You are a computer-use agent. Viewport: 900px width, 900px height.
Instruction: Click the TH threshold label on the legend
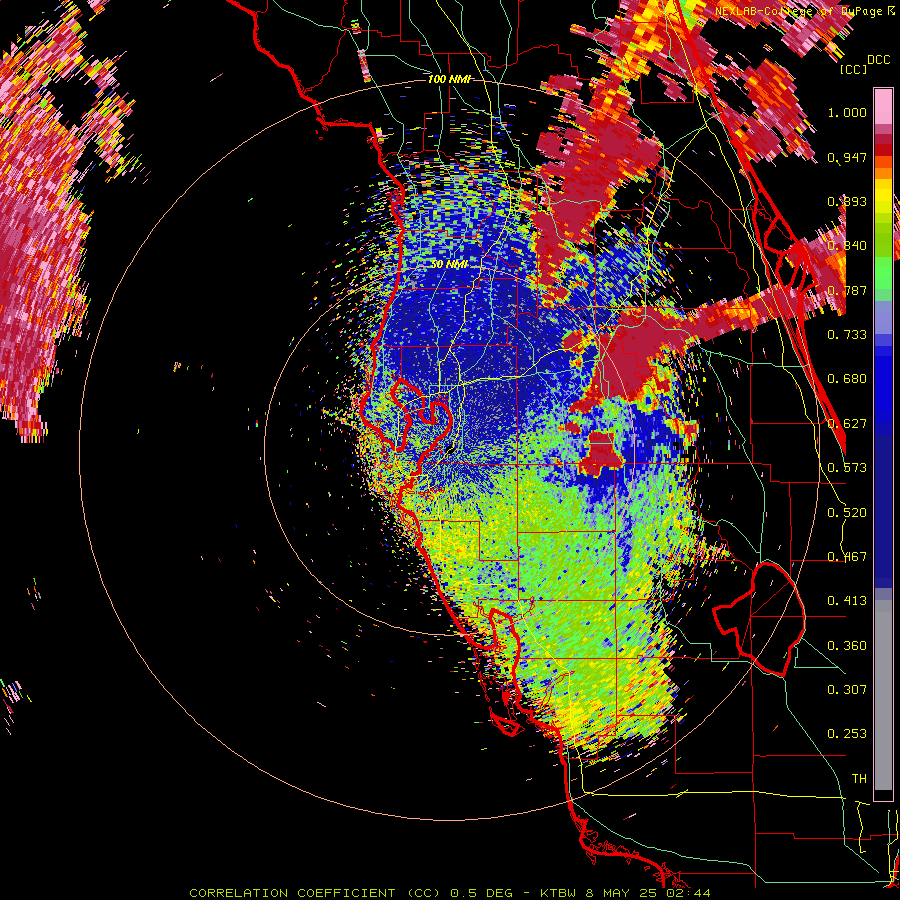pyautogui.click(x=859, y=779)
